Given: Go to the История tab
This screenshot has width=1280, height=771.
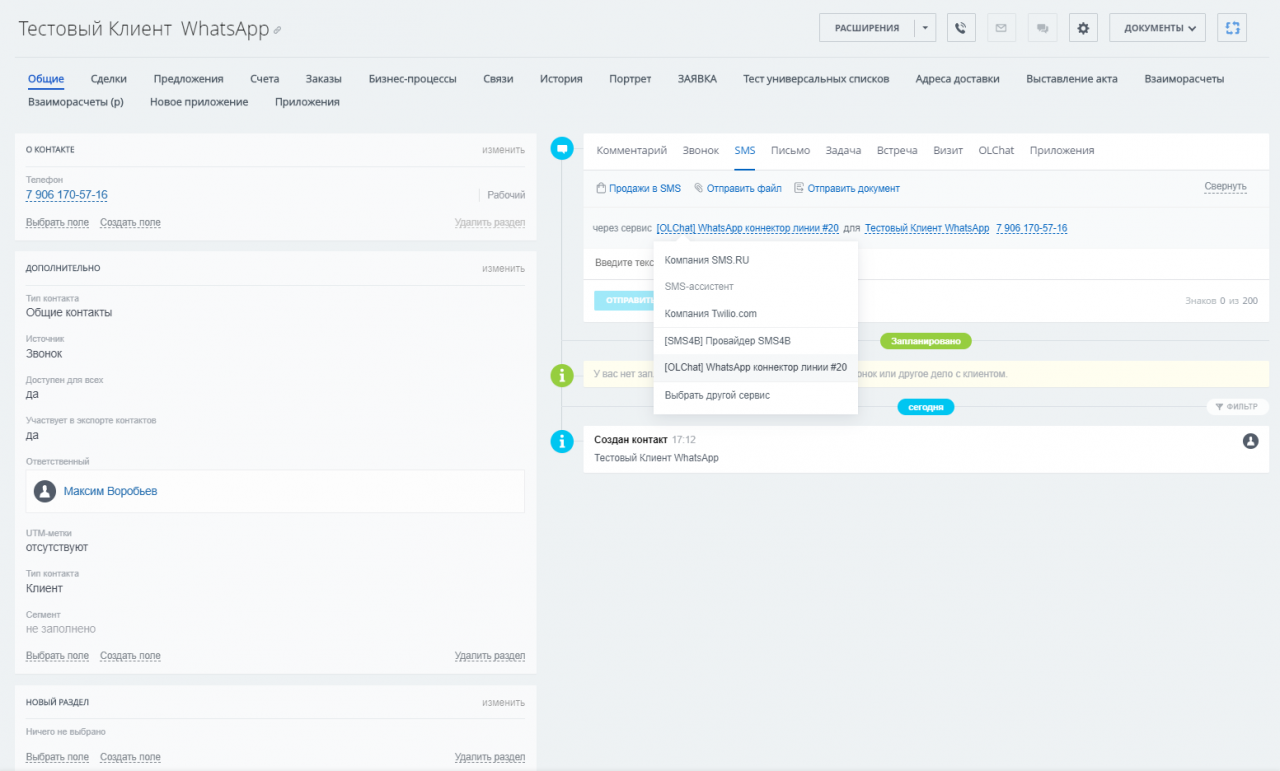Looking at the screenshot, I should [x=561, y=78].
